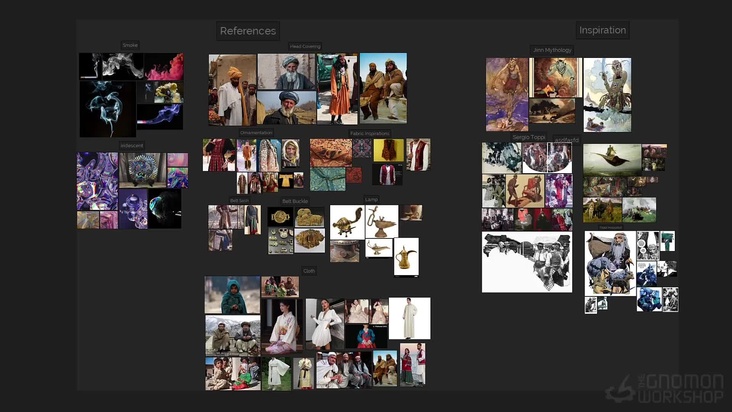Click the Lamp group label
732x412 pixels.
(371, 200)
